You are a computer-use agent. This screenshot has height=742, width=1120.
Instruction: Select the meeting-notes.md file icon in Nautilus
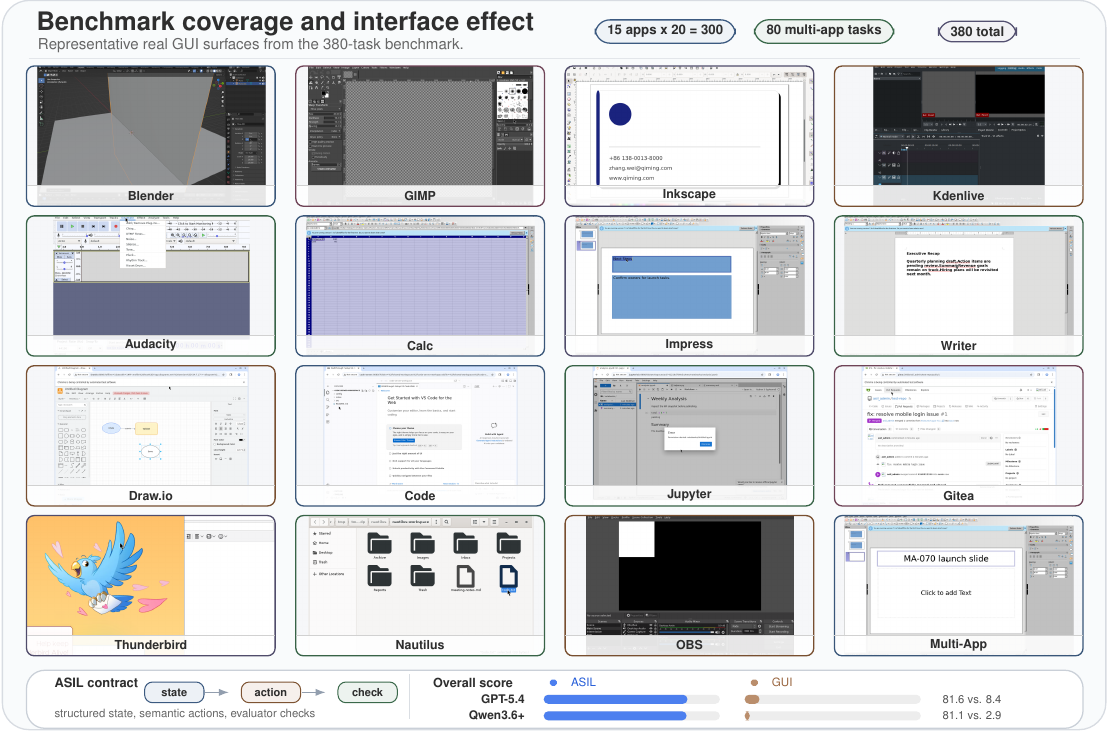(466, 576)
